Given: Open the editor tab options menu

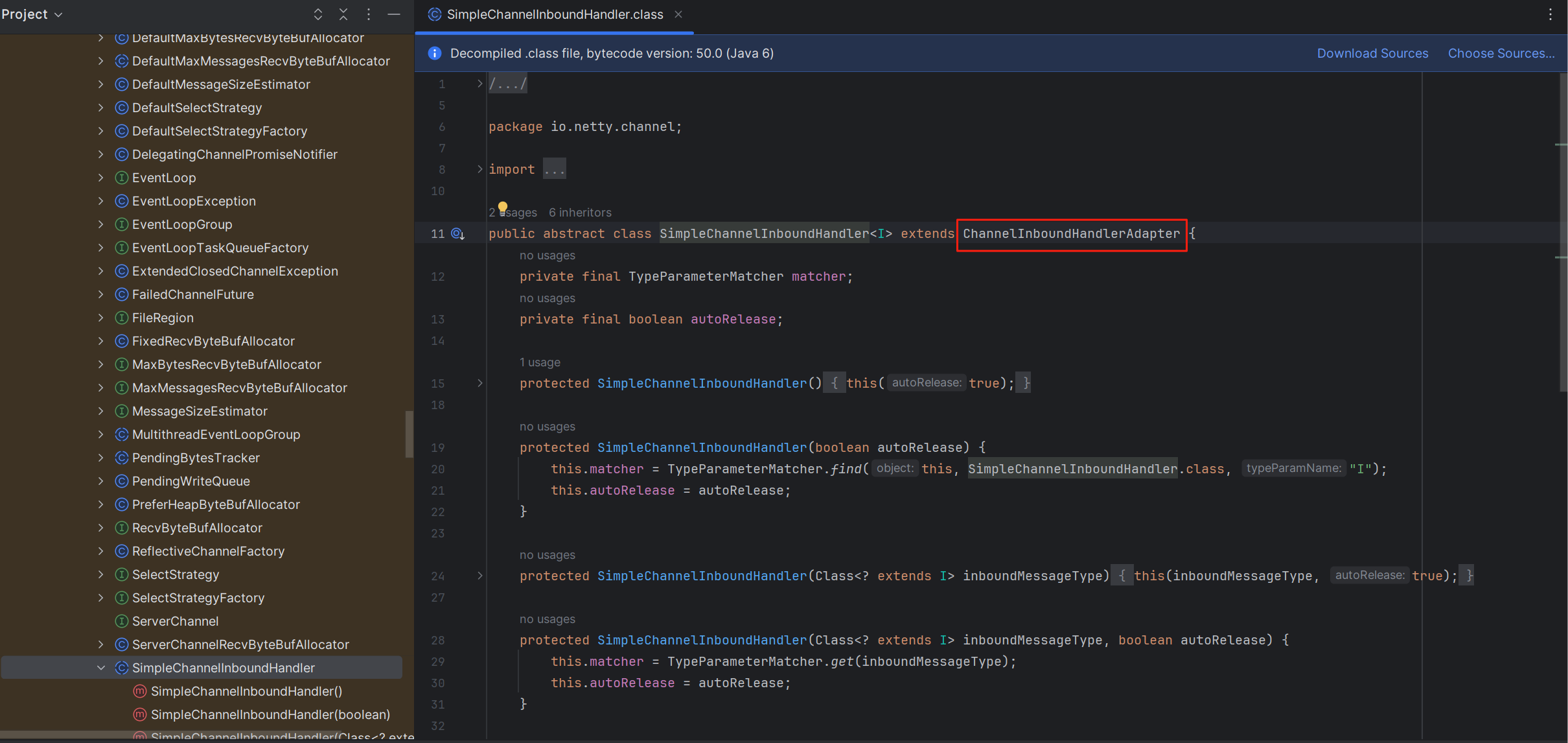Looking at the screenshot, I should (x=1551, y=14).
